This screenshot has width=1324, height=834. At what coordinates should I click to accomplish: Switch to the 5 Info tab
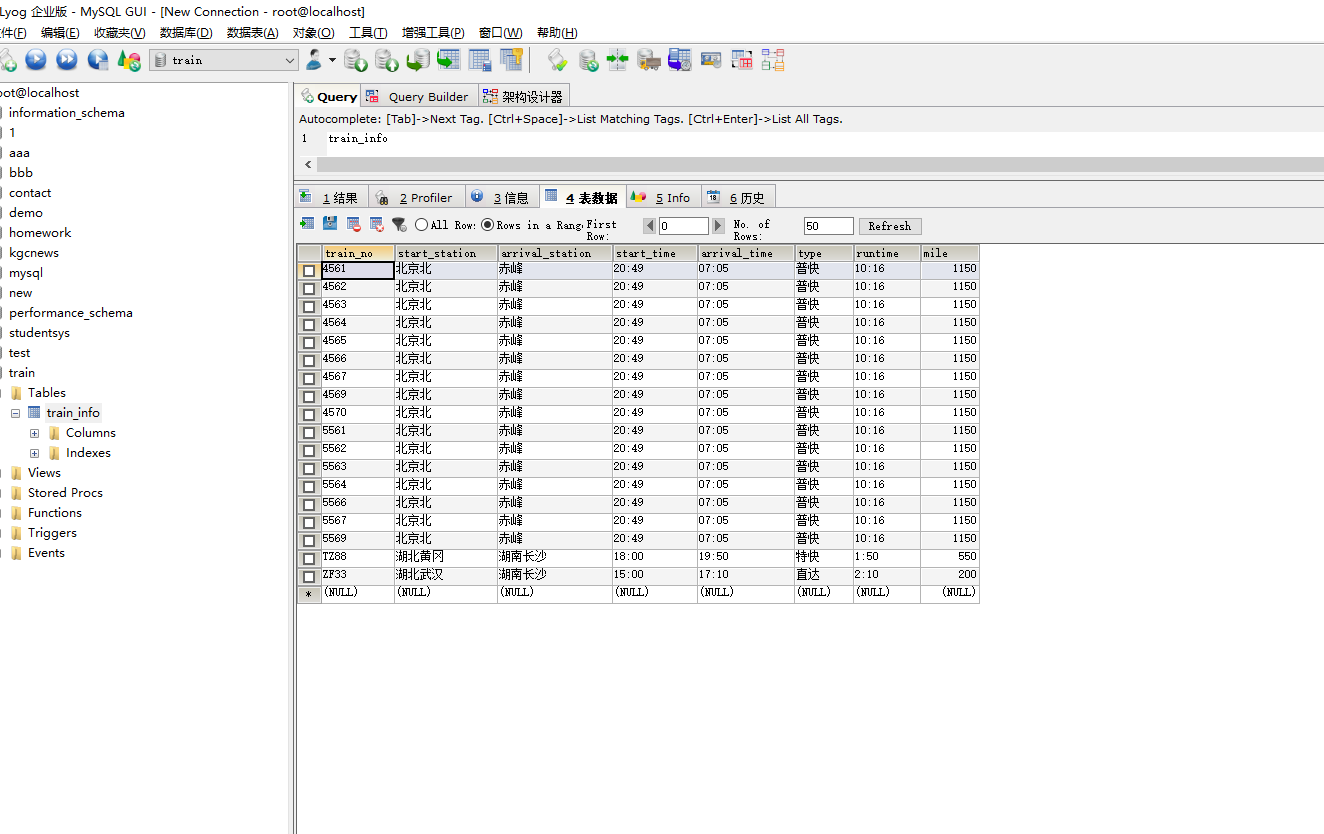(664, 197)
